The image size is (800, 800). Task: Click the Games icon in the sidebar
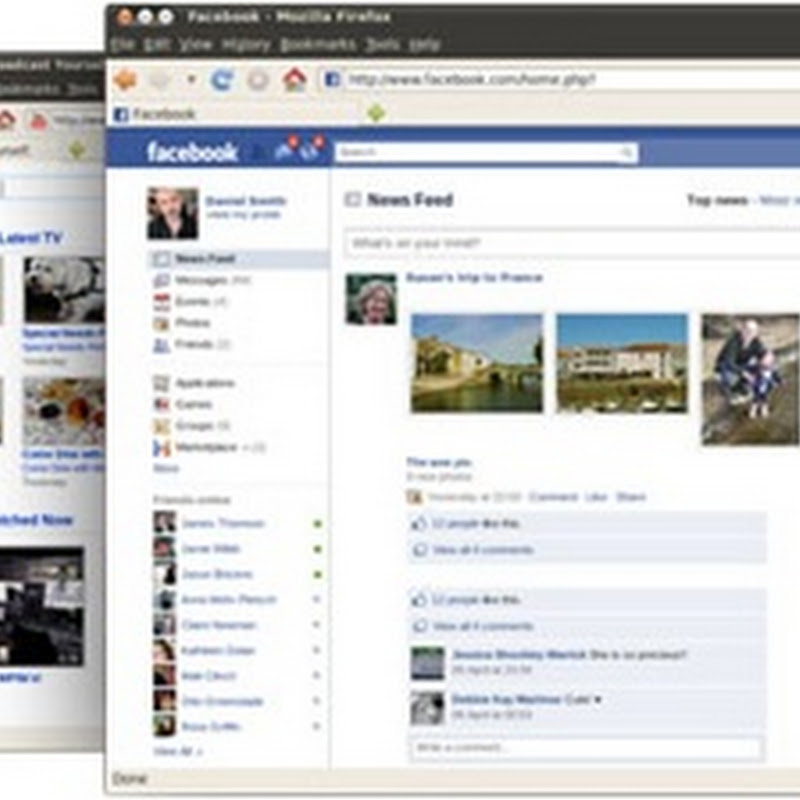(x=162, y=405)
